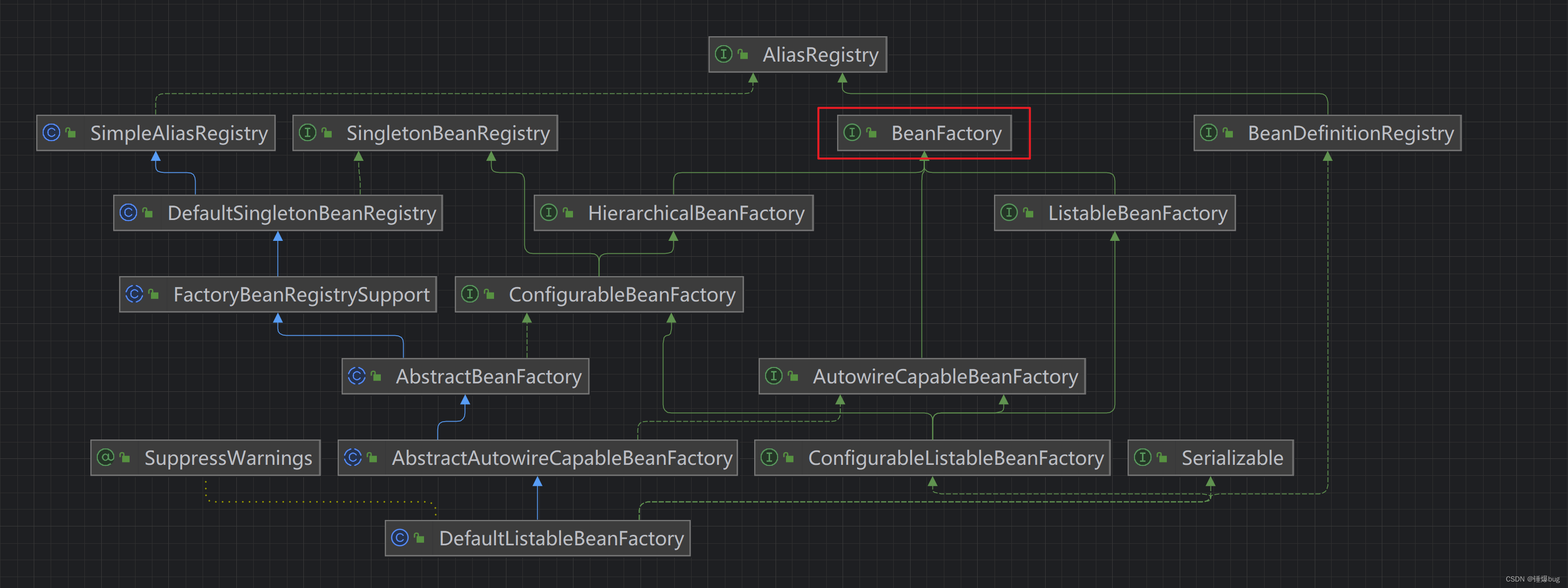Screen dimensions: 1568x588
Task: Select the AbstractBeanFactory label text
Action: point(489,376)
